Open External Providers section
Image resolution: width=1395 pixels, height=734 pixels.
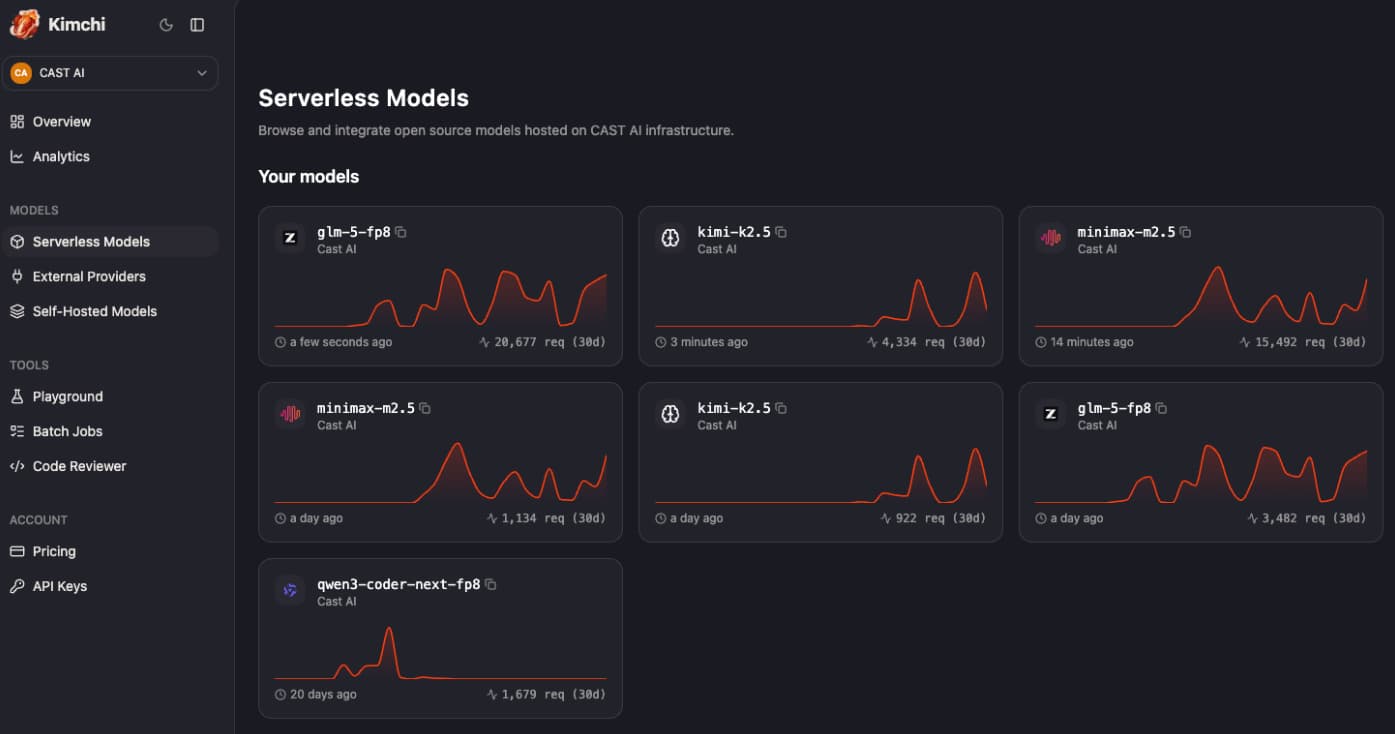click(89, 277)
